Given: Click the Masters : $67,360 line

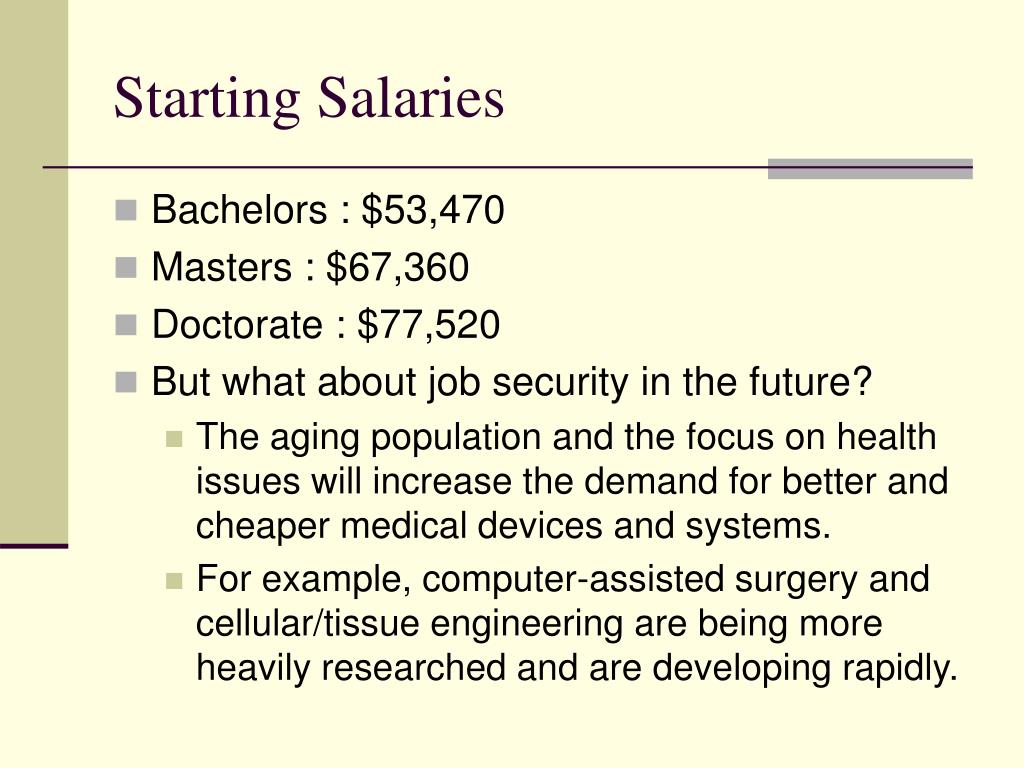Looking at the screenshot, I should click(x=310, y=267).
